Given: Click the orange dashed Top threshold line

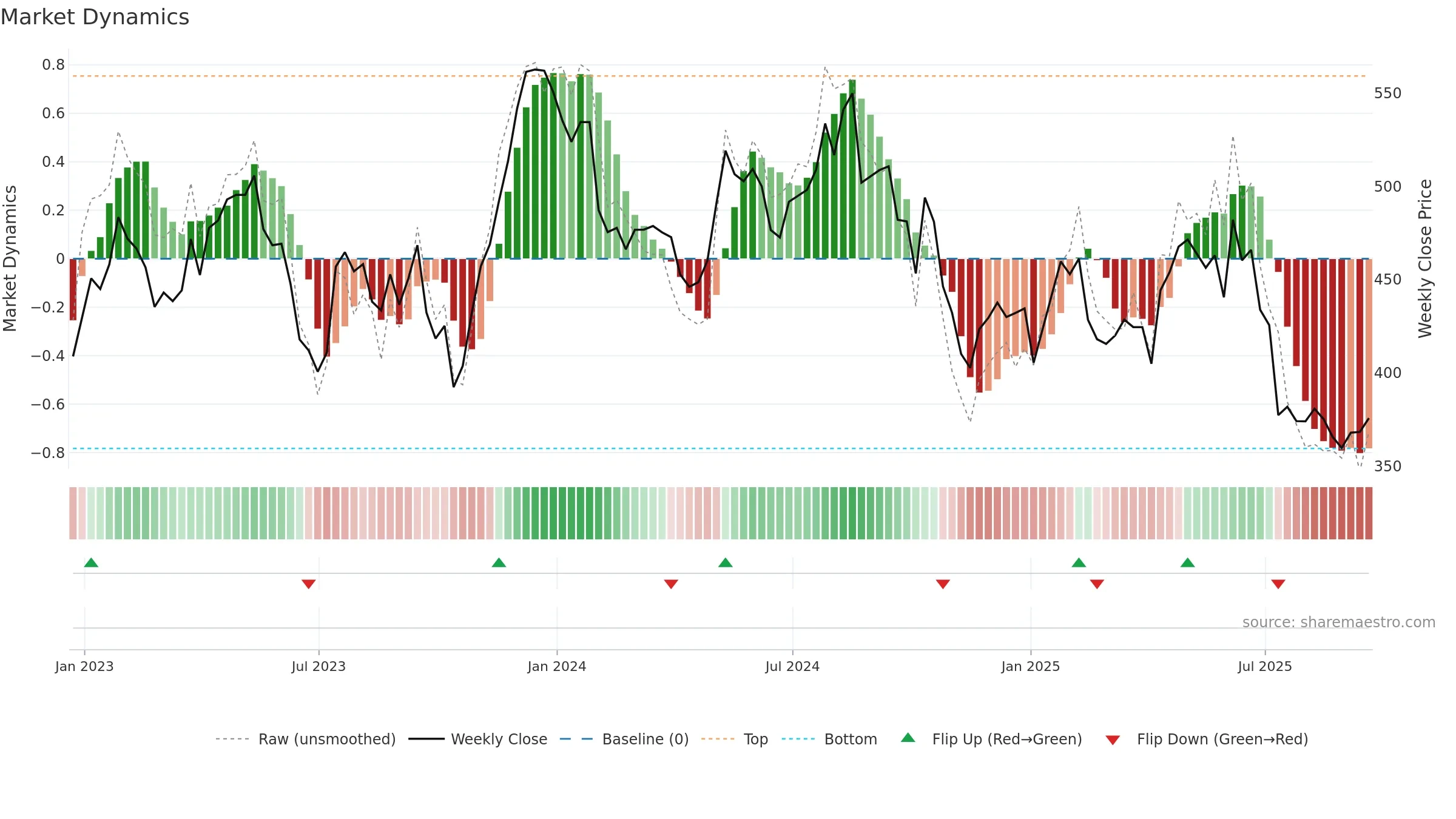Looking at the screenshot, I should pos(719,76).
